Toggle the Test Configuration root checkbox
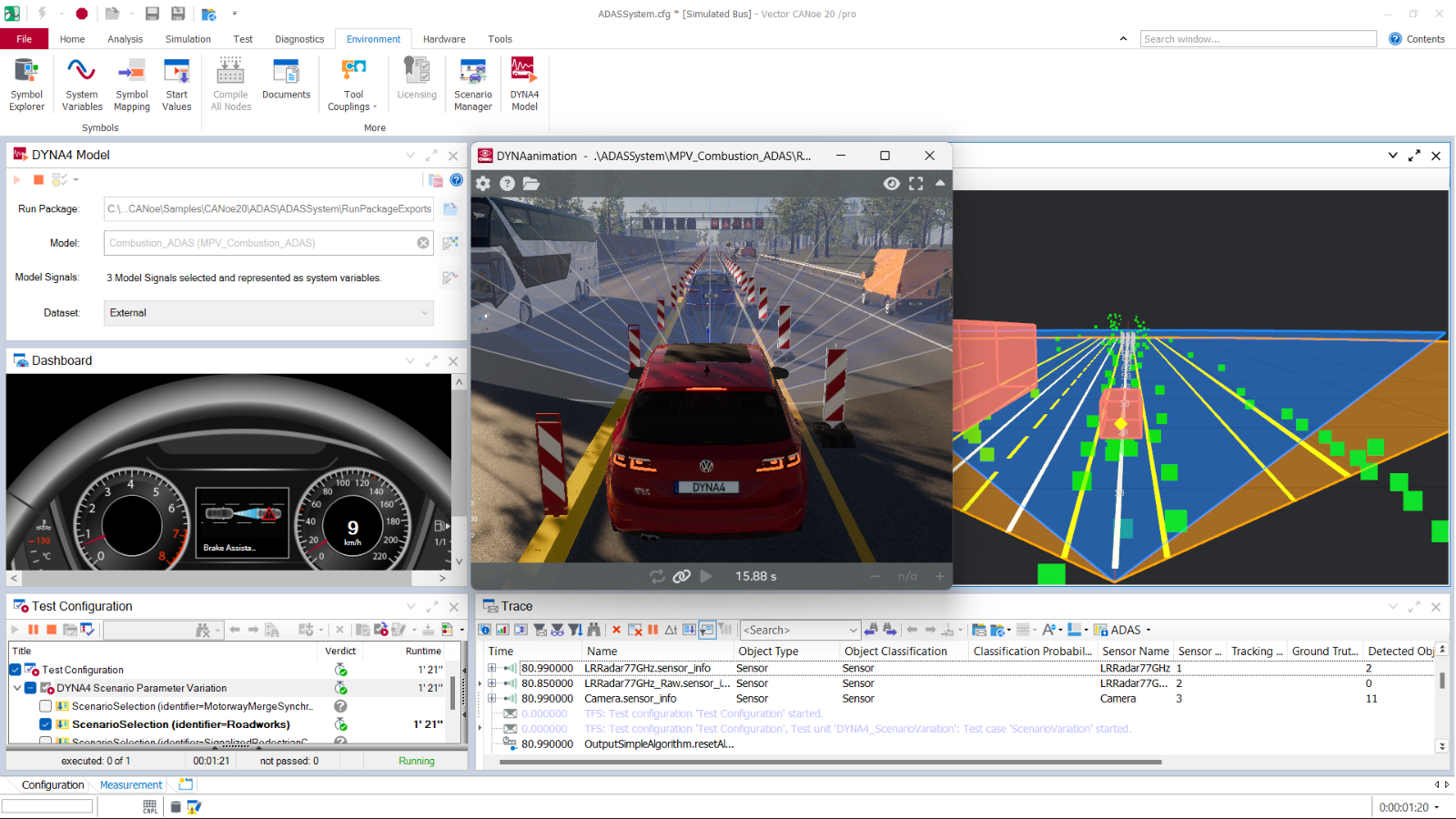The height and width of the screenshot is (819, 1456). 15,670
